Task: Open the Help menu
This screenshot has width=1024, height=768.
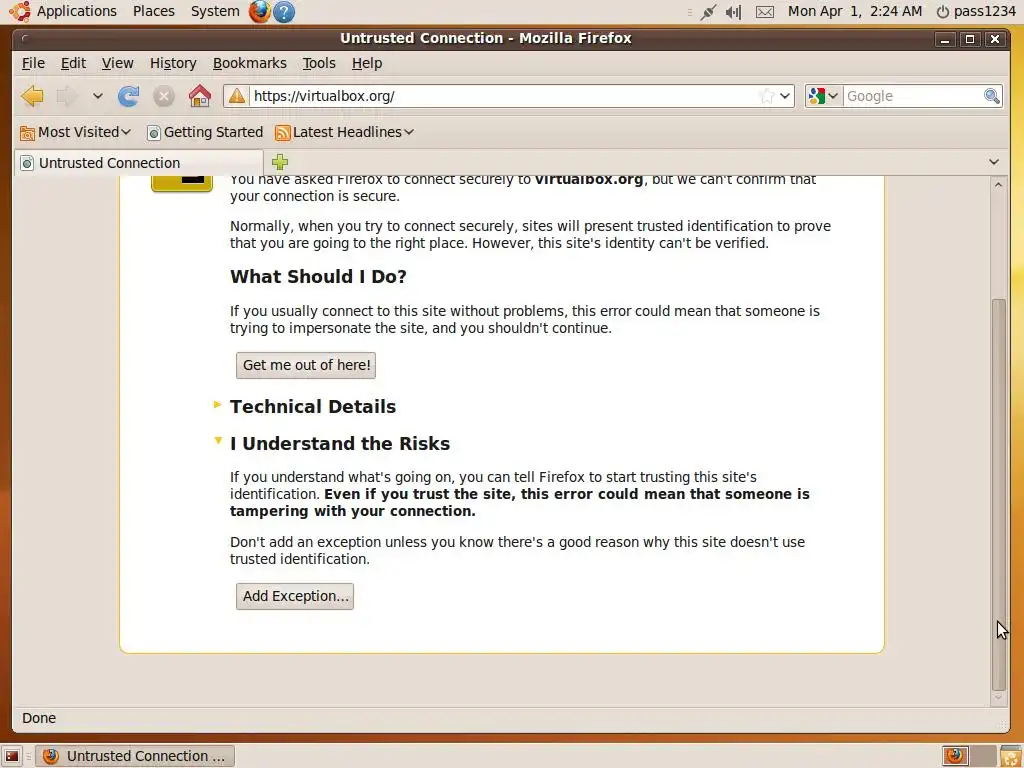Action: (367, 63)
